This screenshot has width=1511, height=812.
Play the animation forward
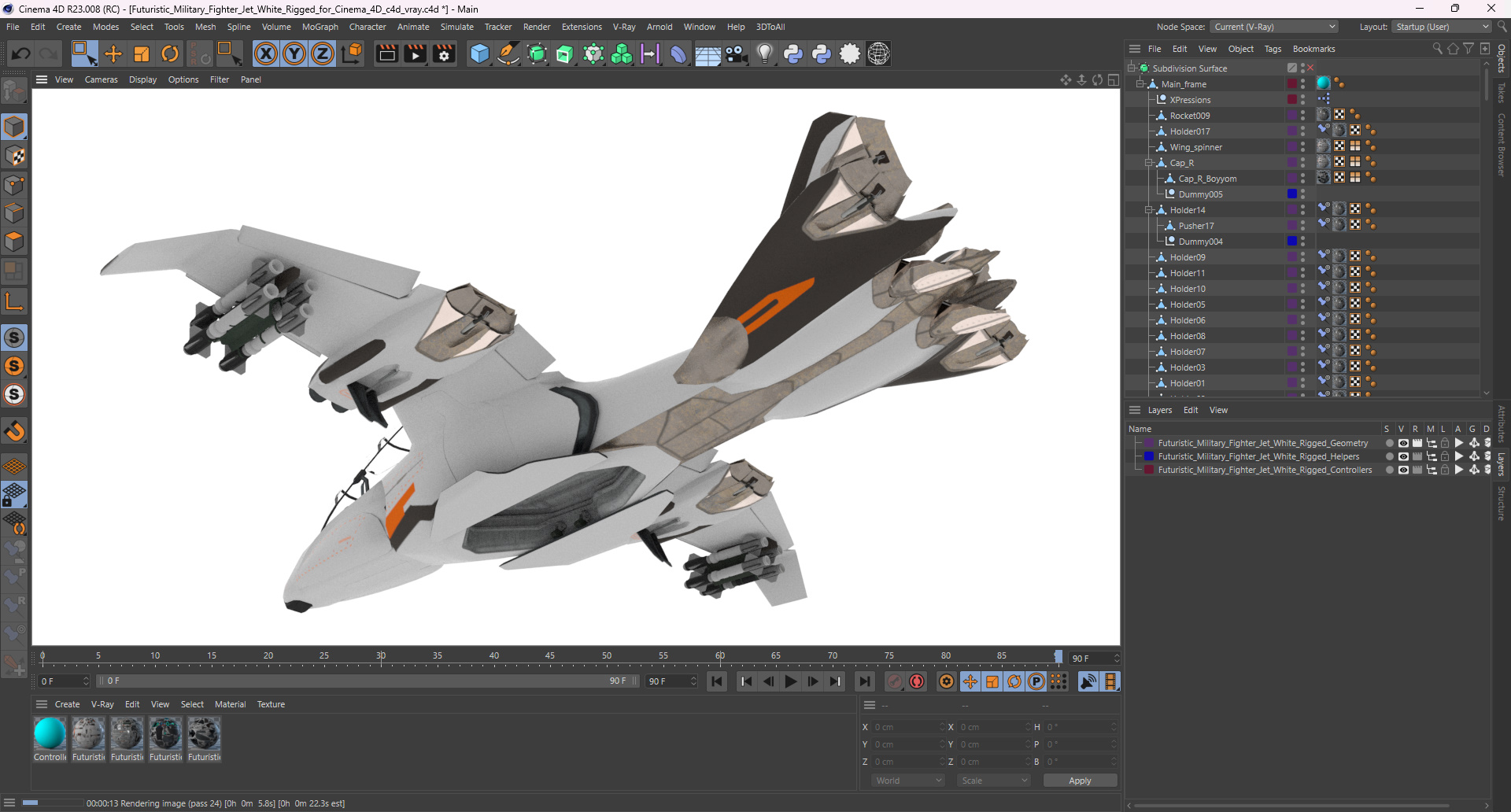tap(791, 681)
